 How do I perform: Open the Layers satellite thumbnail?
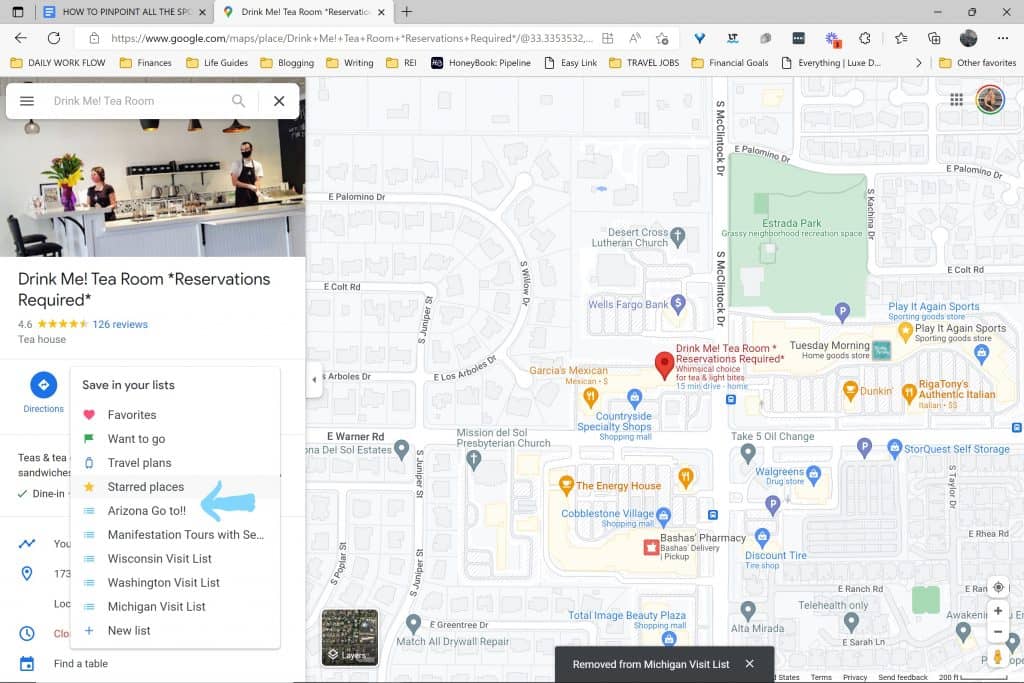coord(350,637)
